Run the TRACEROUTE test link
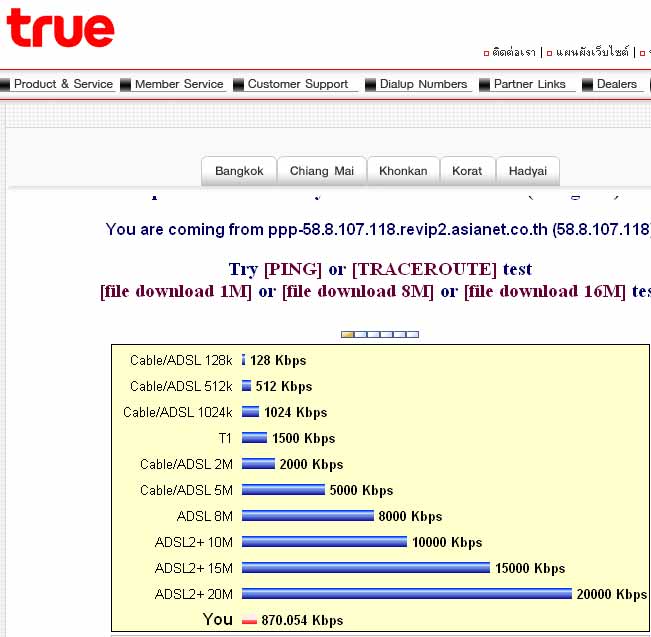This screenshot has width=651, height=637. 424,269
